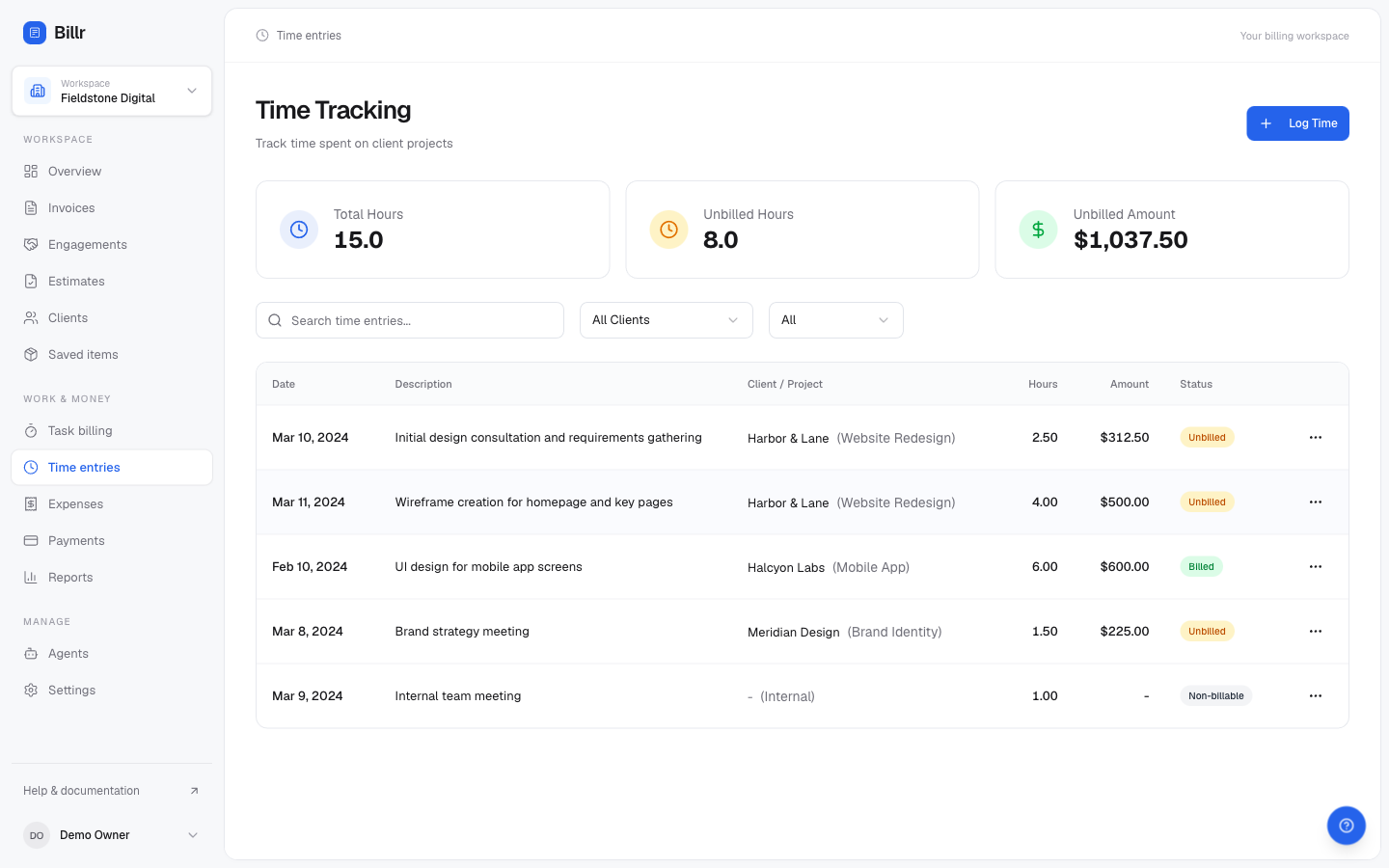
Task: Click the Unbilled badge for Mar 10, 2024
Action: (x=1207, y=438)
